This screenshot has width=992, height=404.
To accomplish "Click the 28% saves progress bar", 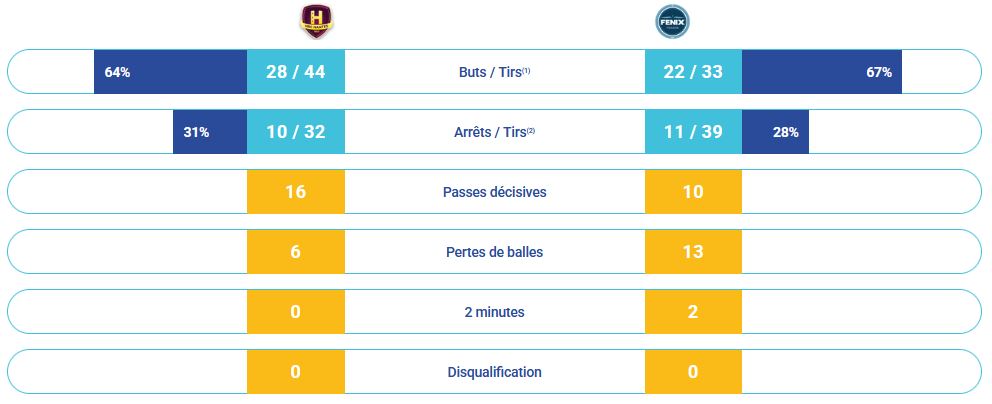I will pos(775,132).
